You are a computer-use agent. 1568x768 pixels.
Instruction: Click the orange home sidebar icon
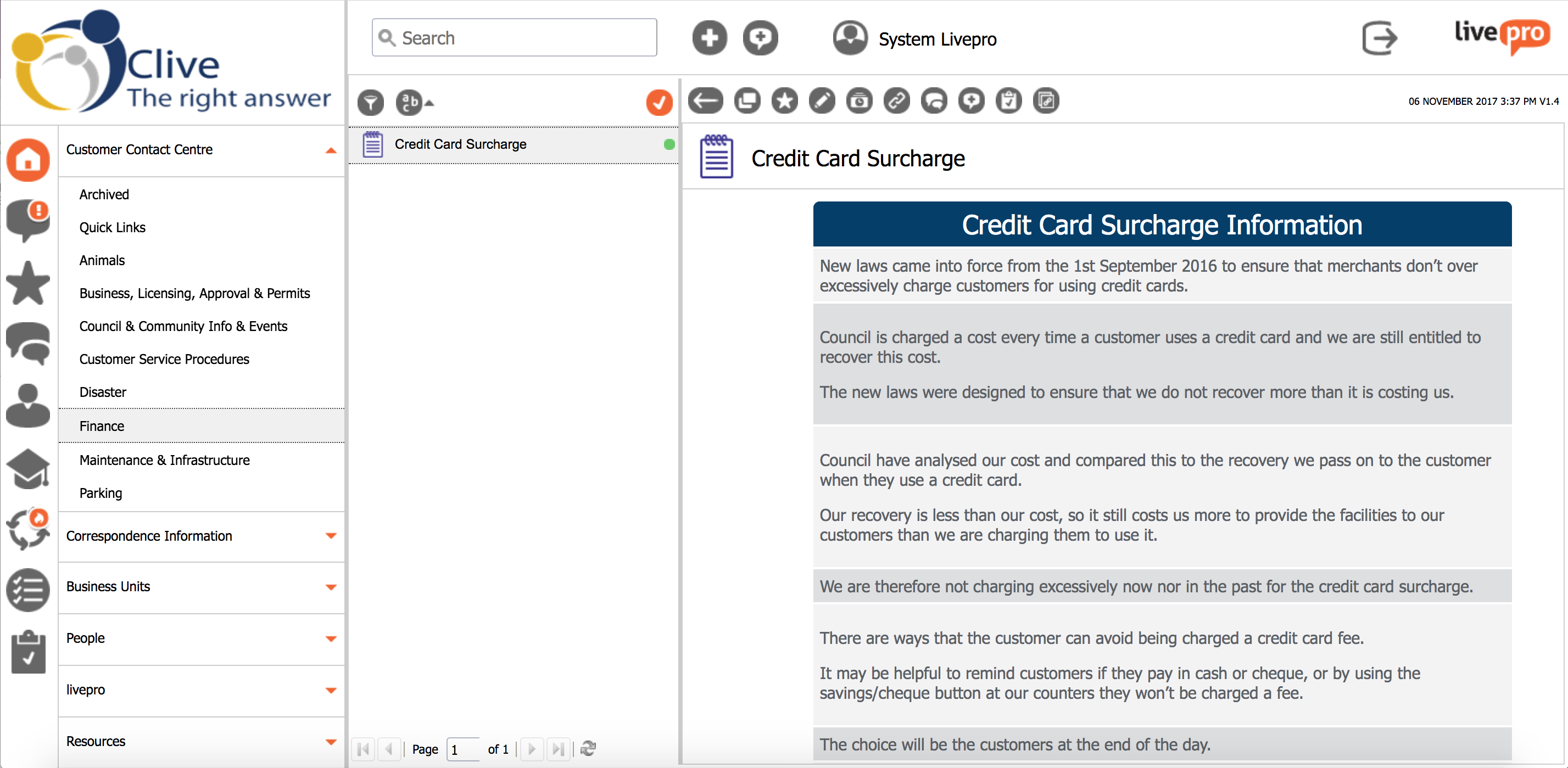pyautogui.click(x=28, y=160)
